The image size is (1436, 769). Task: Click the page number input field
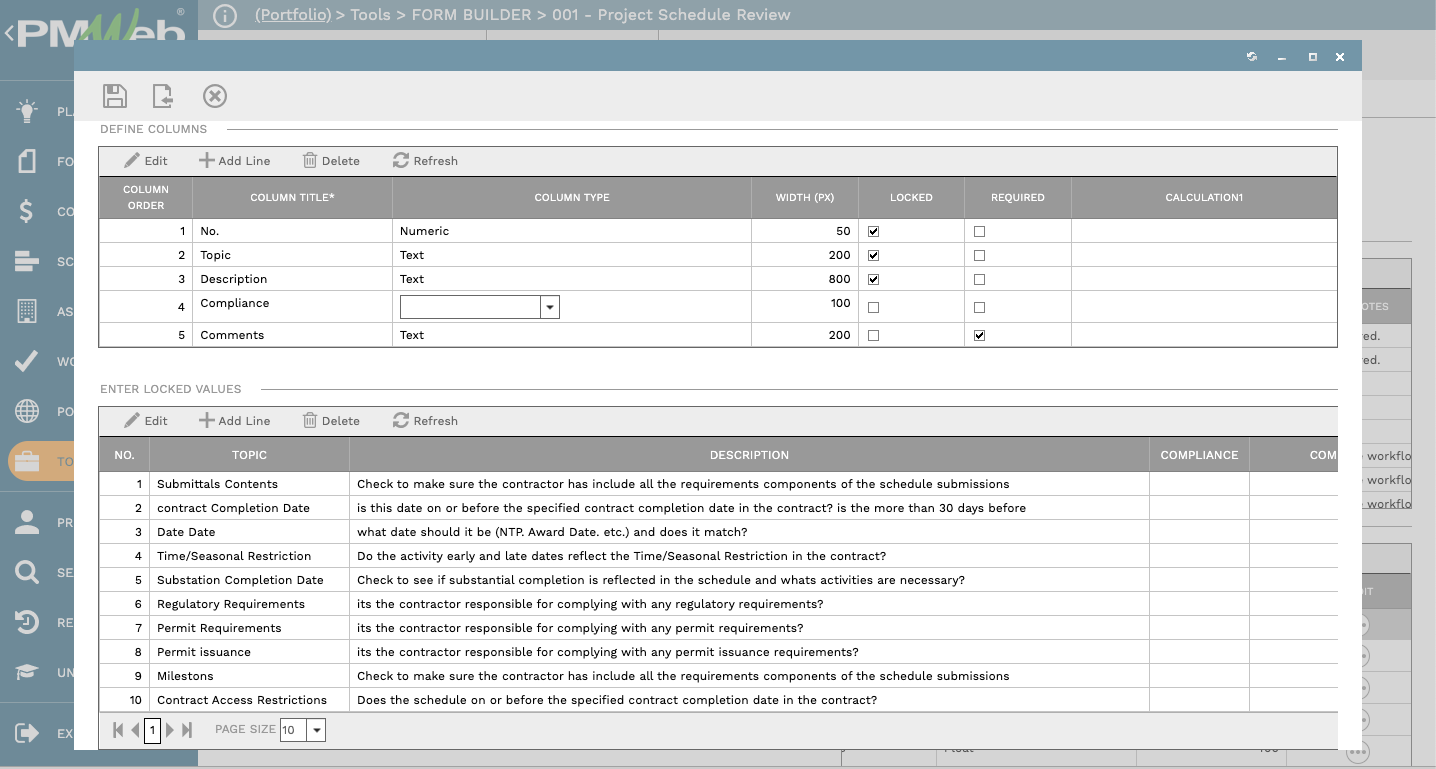152,730
